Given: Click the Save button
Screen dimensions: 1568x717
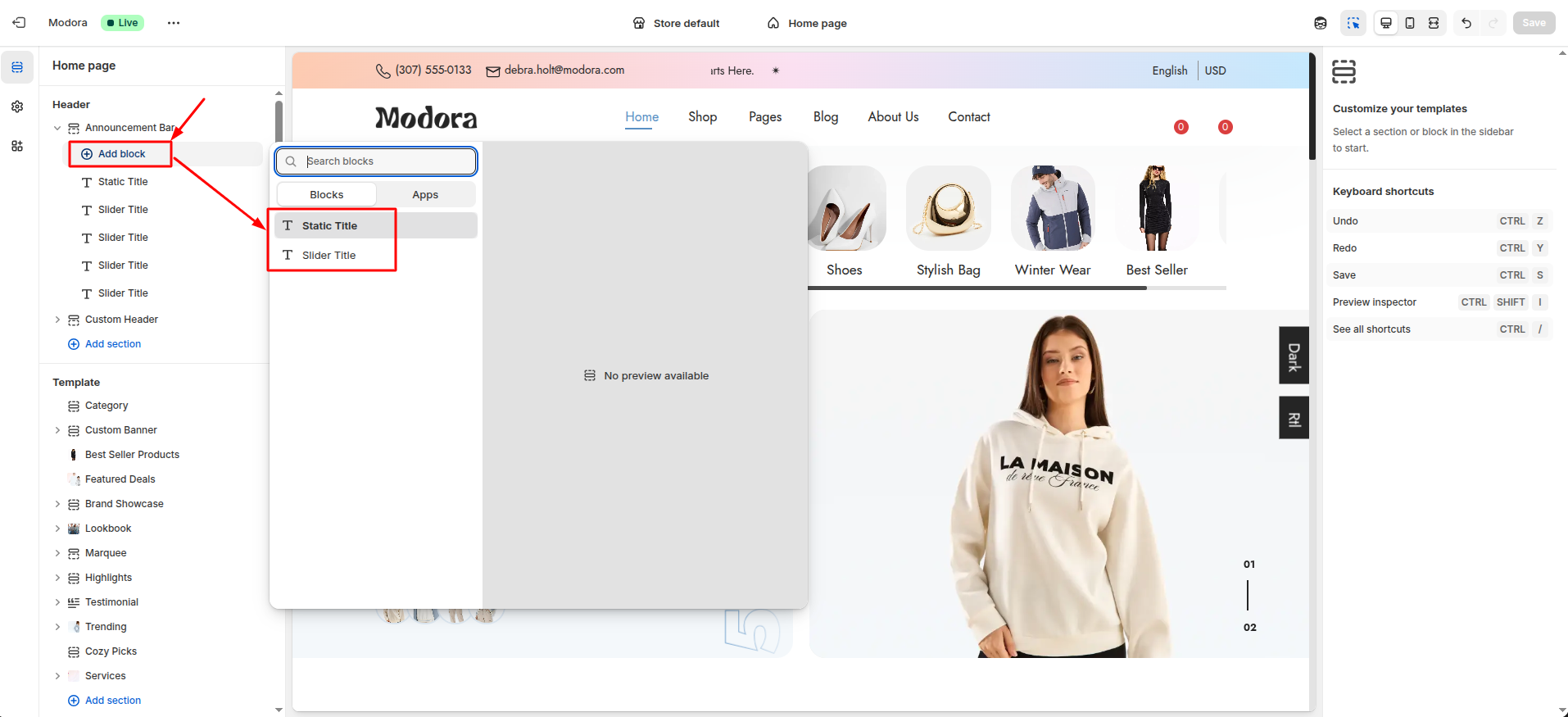Looking at the screenshot, I should point(1534,23).
